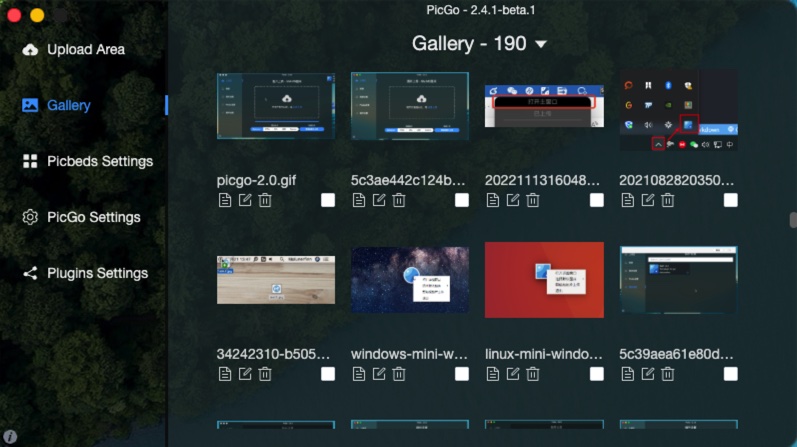Edit icon for 34242310-b505 image
Viewport: 797px width, 447px height.
(245, 374)
